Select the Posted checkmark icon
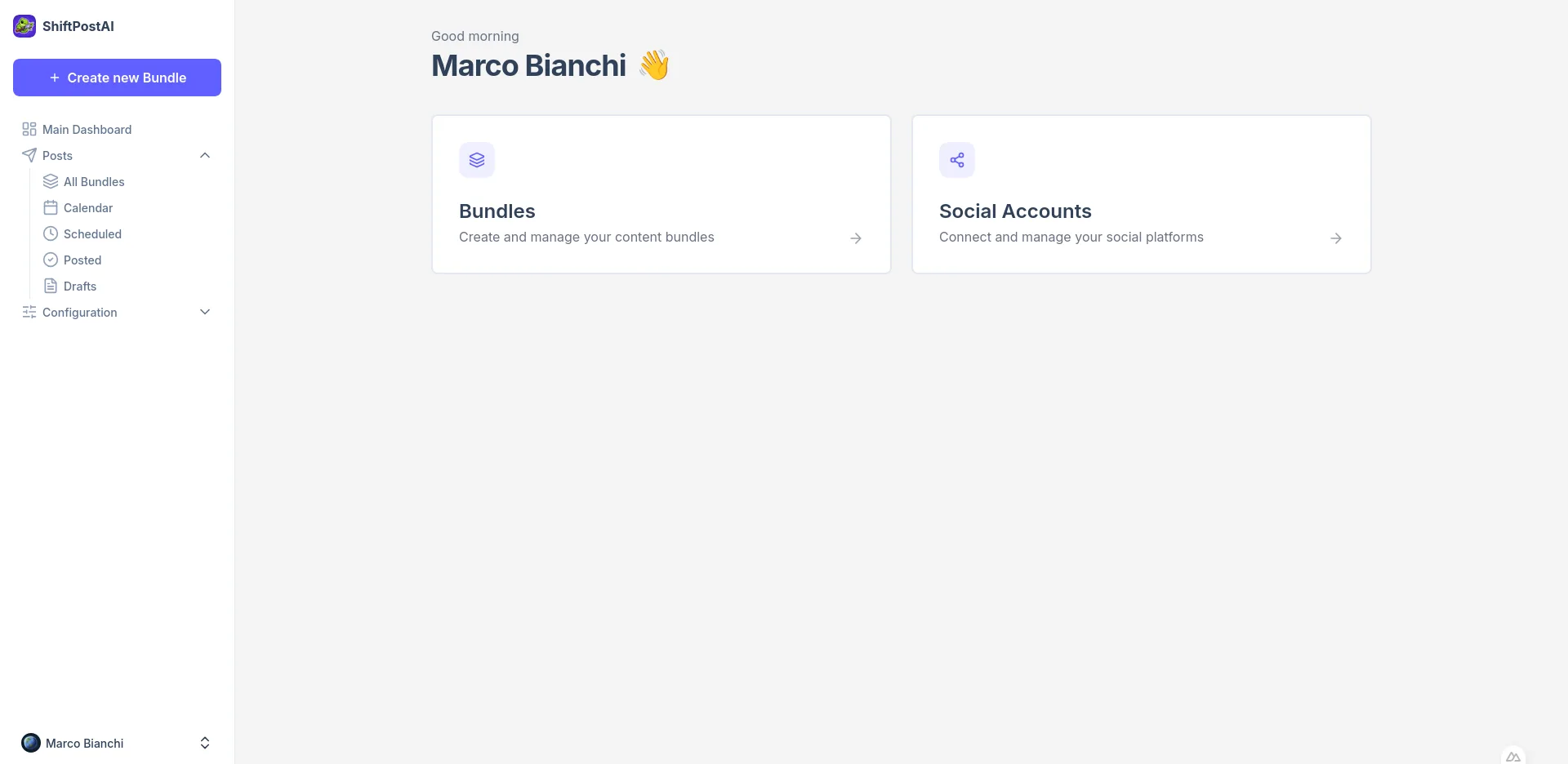1568x764 pixels. tap(50, 260)
